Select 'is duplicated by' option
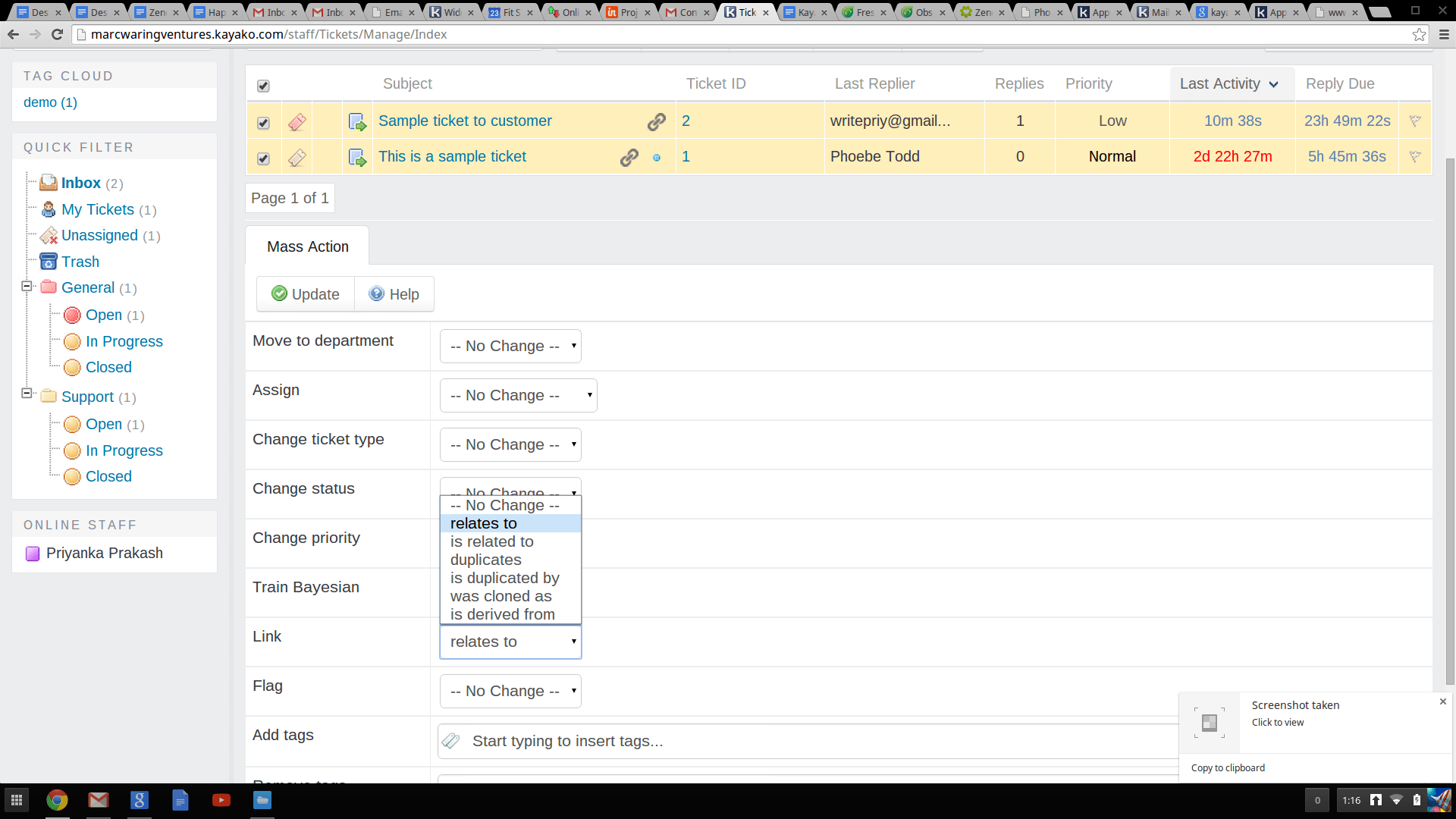The width and height of the screenshot is (1456, 819). pos(510,578)
